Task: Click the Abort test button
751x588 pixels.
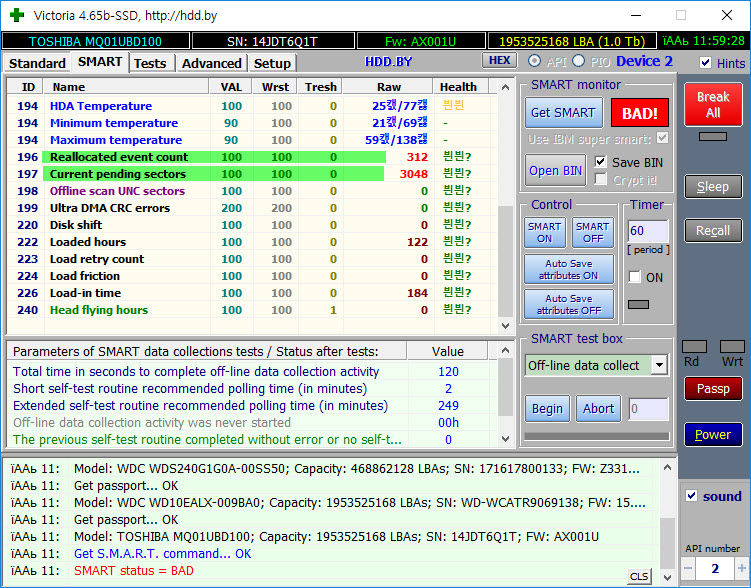Action: click(x=598, y=408)
